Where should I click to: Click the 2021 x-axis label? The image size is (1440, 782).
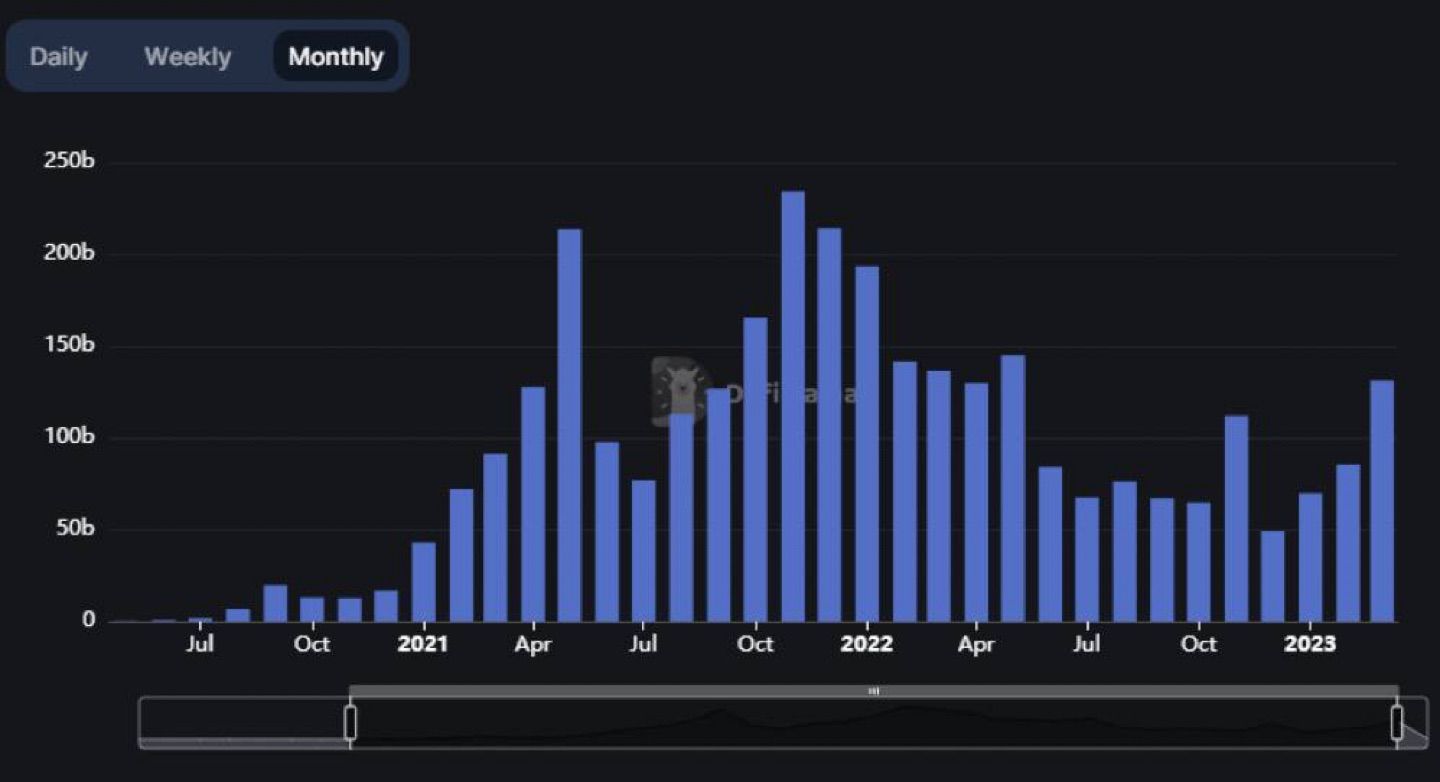coord(423,644)
